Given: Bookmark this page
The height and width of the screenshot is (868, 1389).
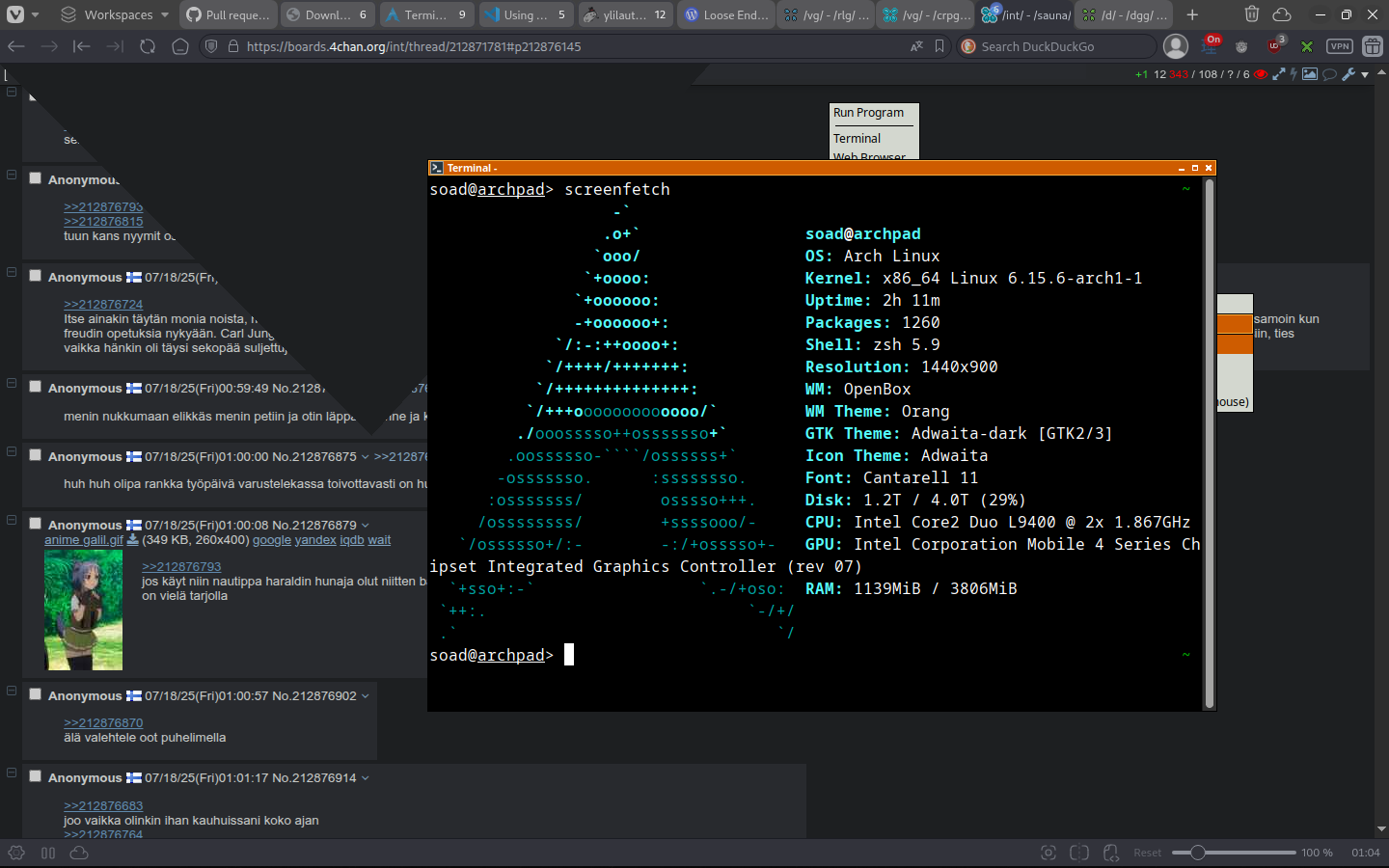Looking at the screenshot, I should [940, 46].
